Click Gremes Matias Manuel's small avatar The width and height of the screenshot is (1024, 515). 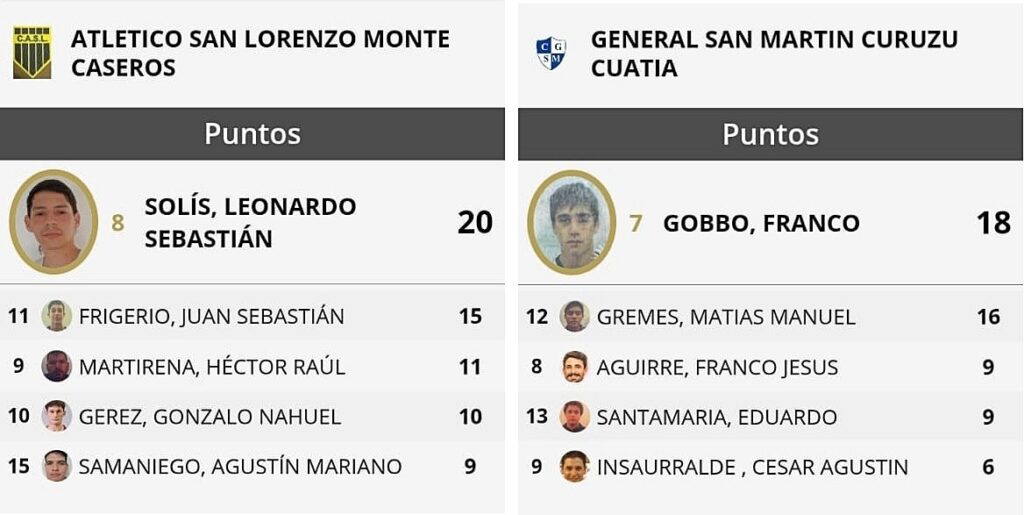click(x=575, y=316)
